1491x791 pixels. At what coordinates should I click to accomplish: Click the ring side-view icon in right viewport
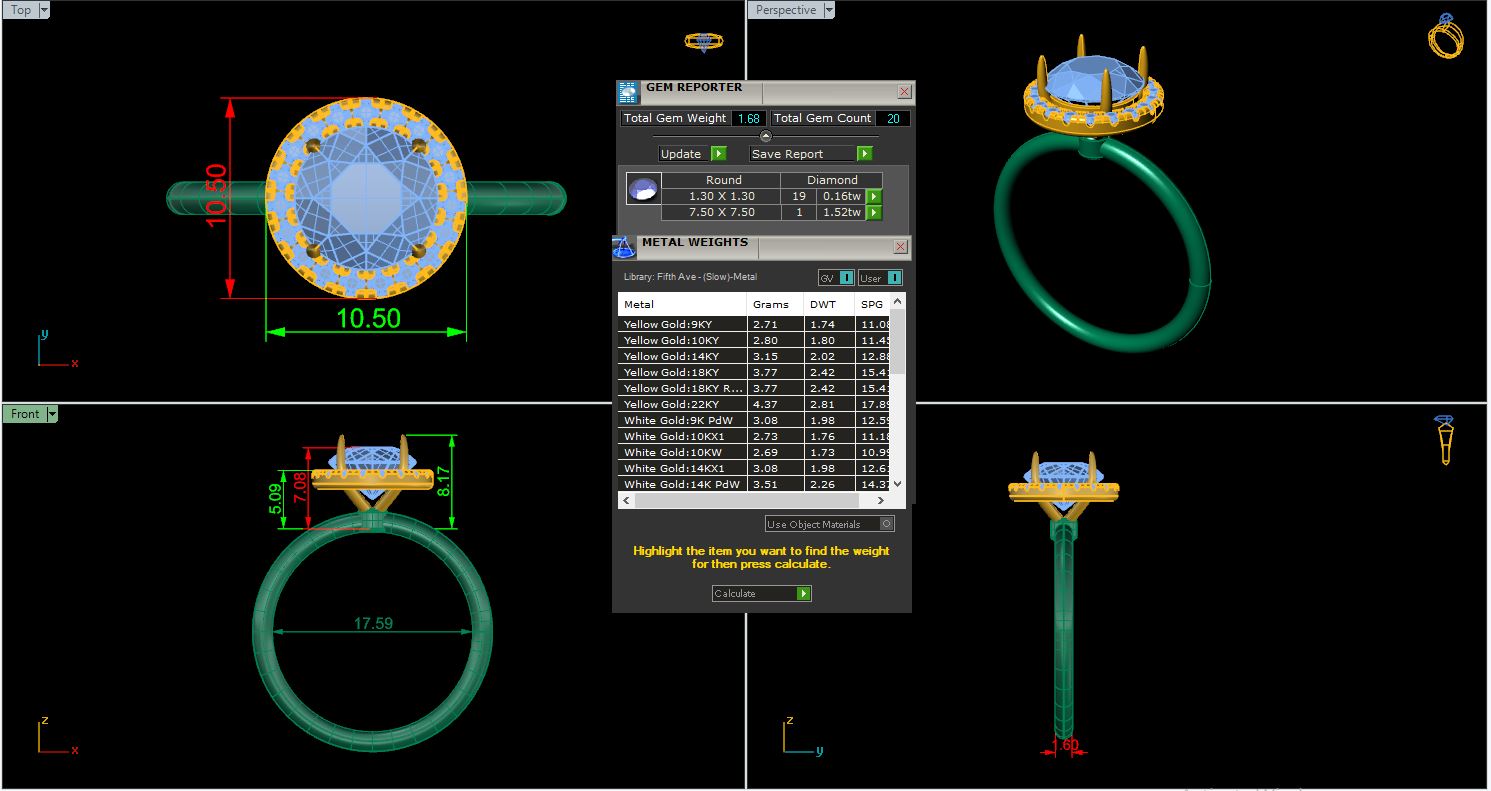tap(1444, 440)
